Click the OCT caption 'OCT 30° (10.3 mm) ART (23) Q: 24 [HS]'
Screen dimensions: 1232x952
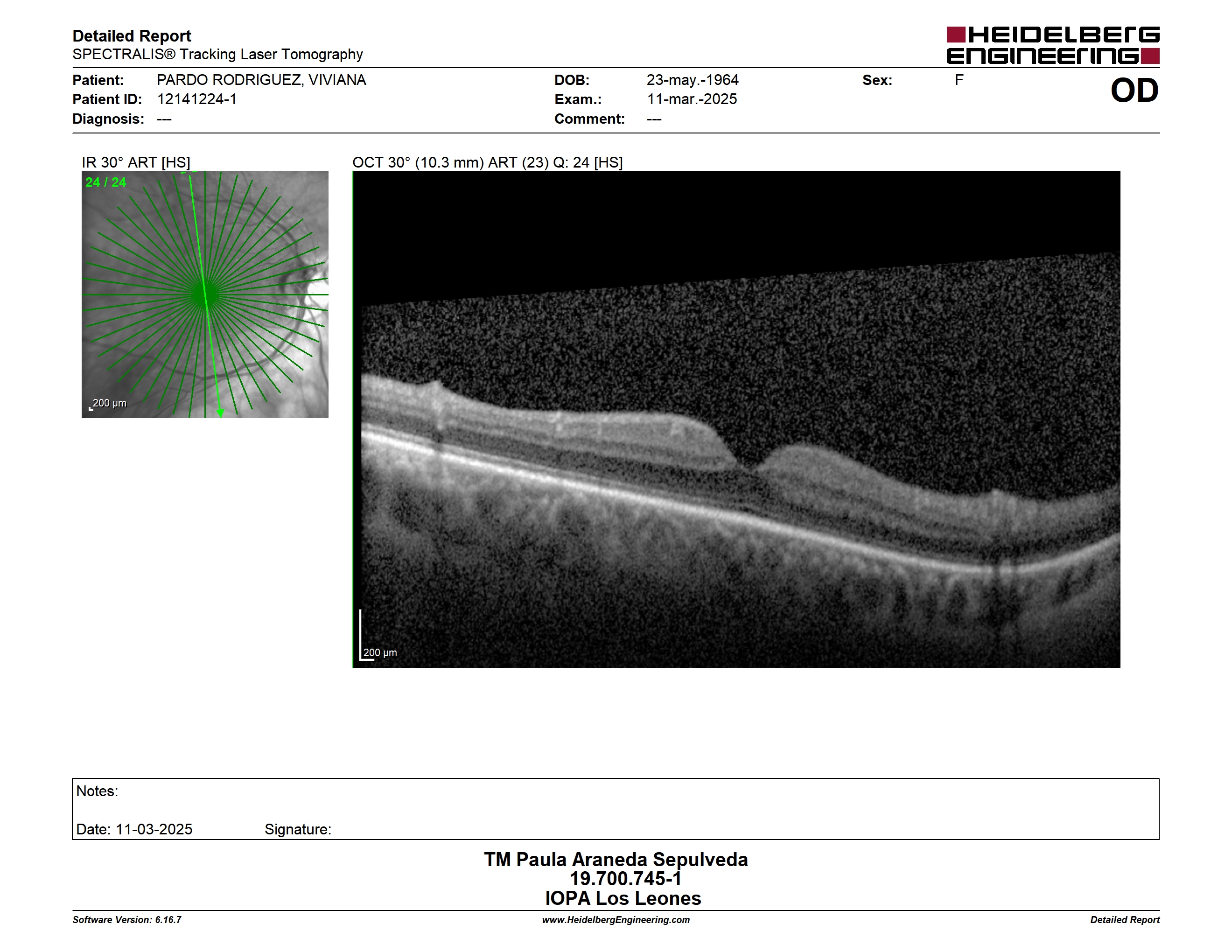click(x=487, y=162)
